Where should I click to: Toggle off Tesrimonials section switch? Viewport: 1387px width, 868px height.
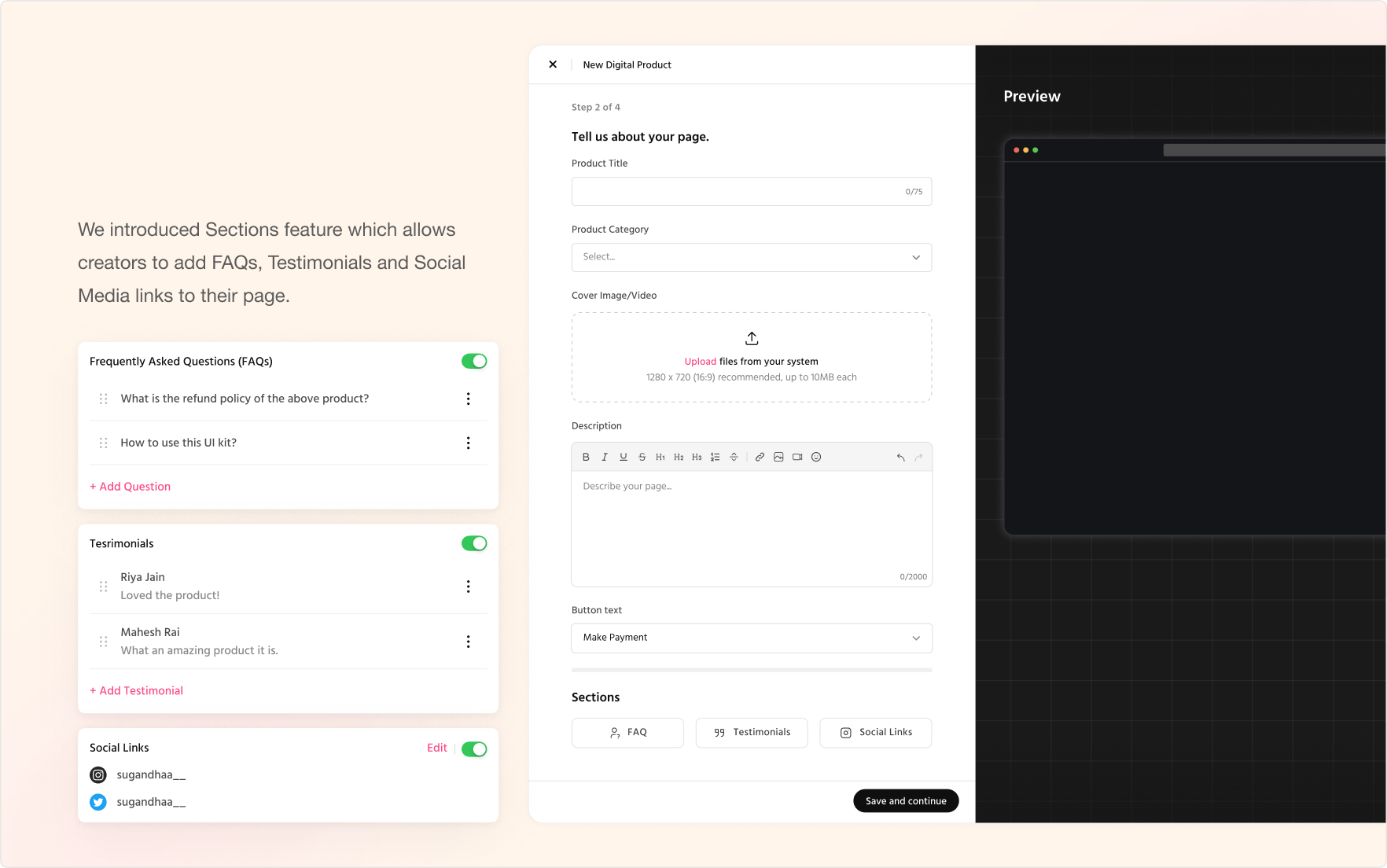point(474,543)
